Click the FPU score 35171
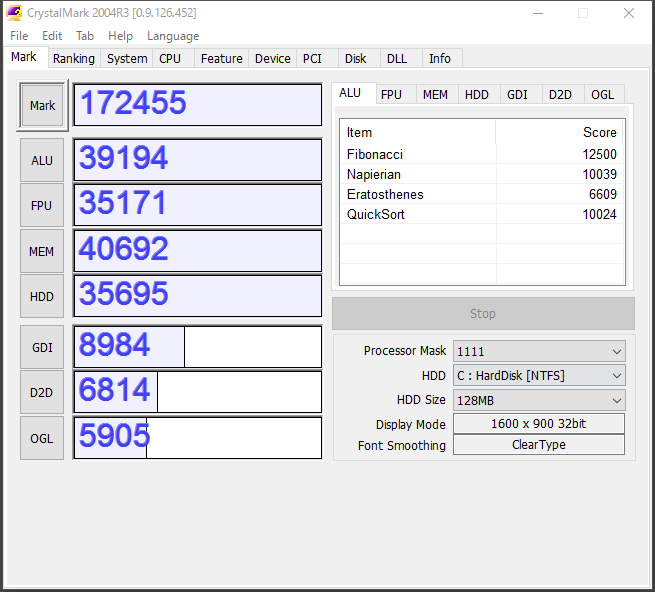The height and width of the screenshot is (592, 655). click(198, 205)
